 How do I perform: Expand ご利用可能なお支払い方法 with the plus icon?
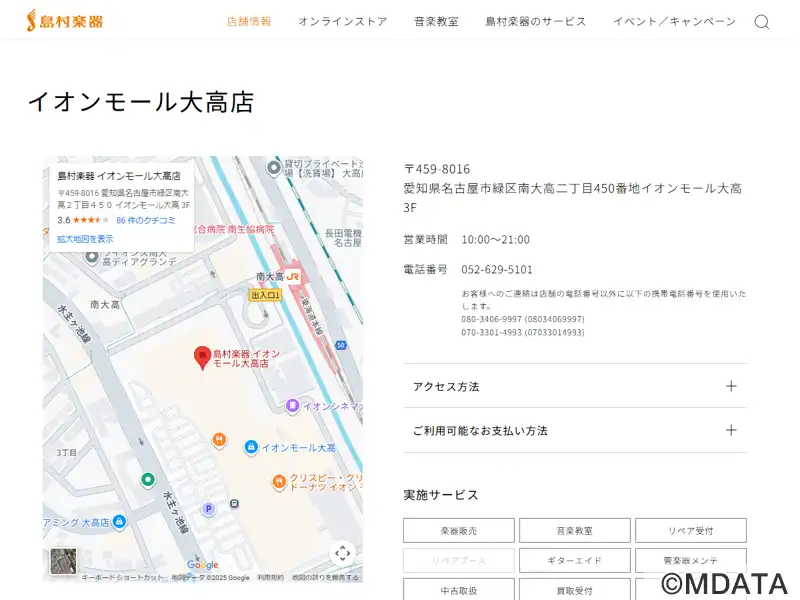731,430
